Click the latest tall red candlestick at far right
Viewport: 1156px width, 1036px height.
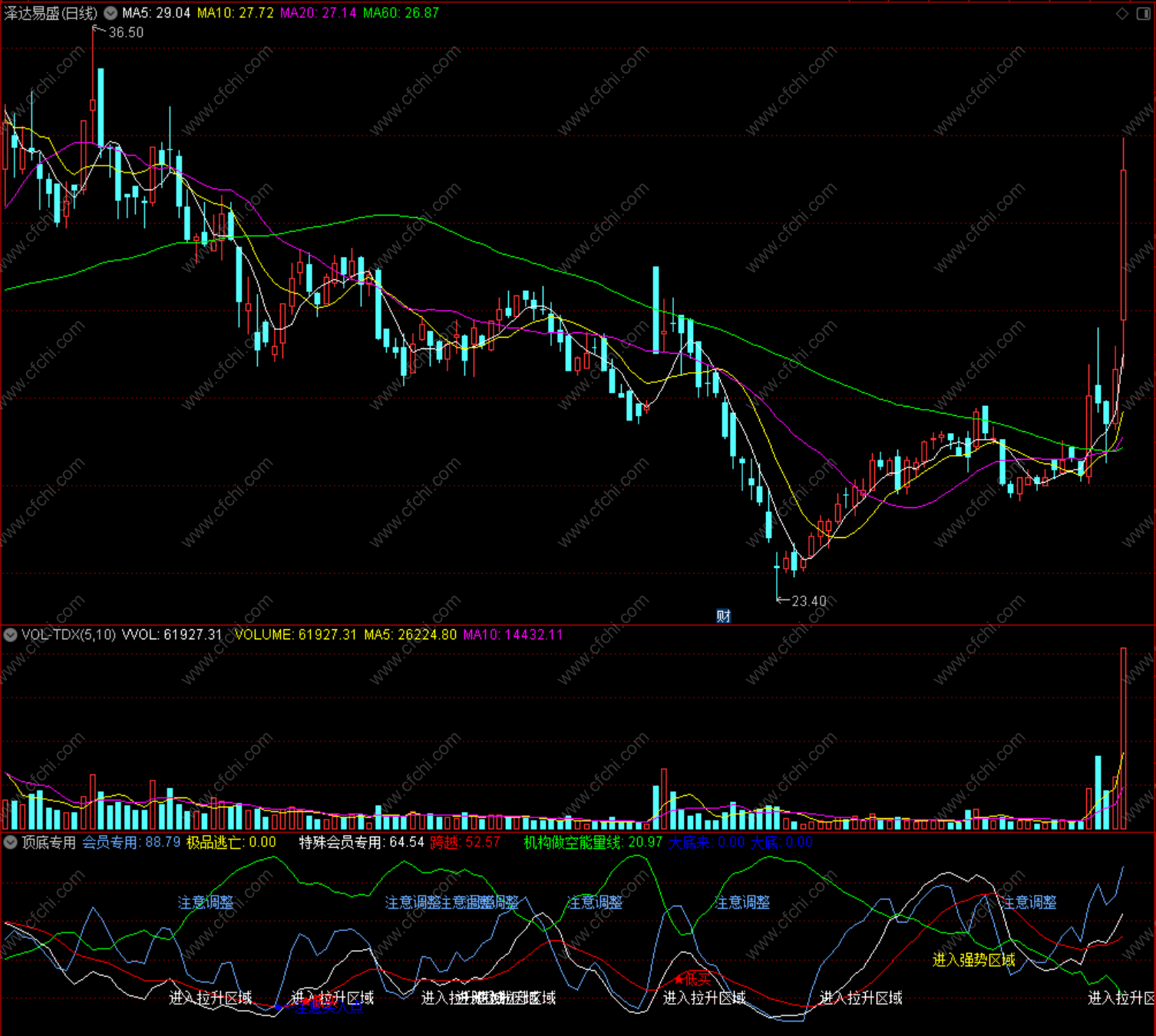(x=1123, y=246)
